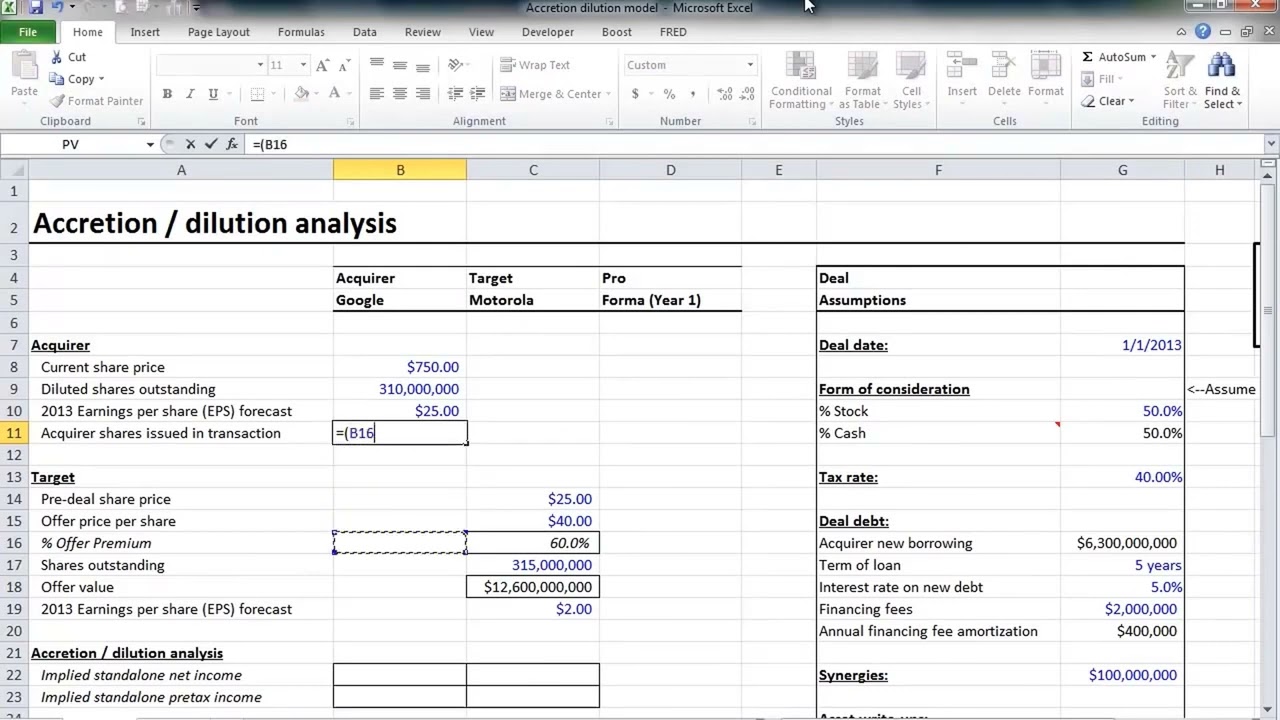
Task: Open the File tab
Action: (x=28, y=32)
